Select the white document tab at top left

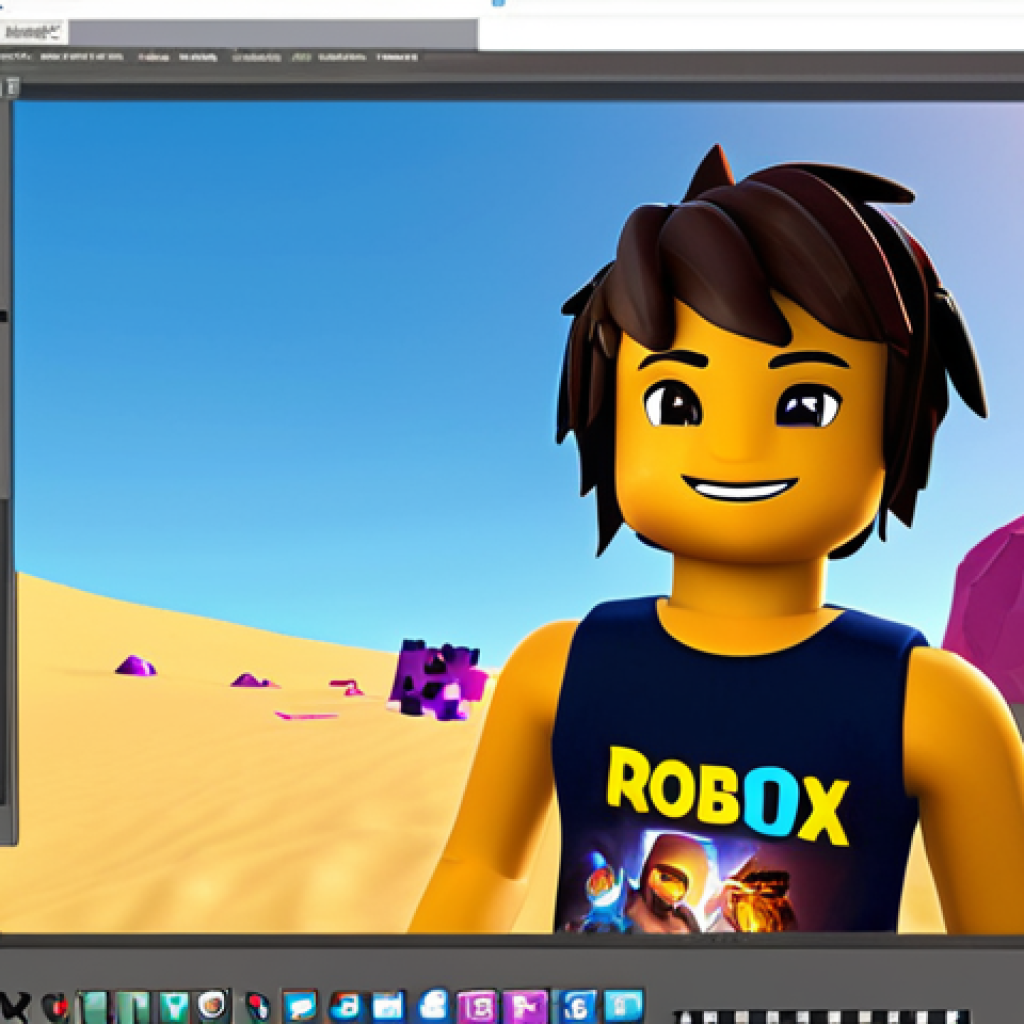[x=34, y=31]
